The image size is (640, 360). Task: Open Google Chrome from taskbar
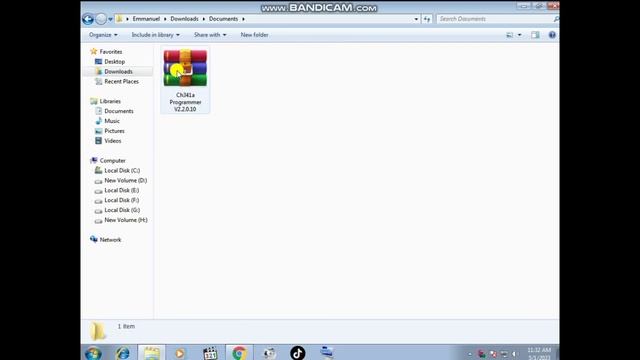coord(239,353)
